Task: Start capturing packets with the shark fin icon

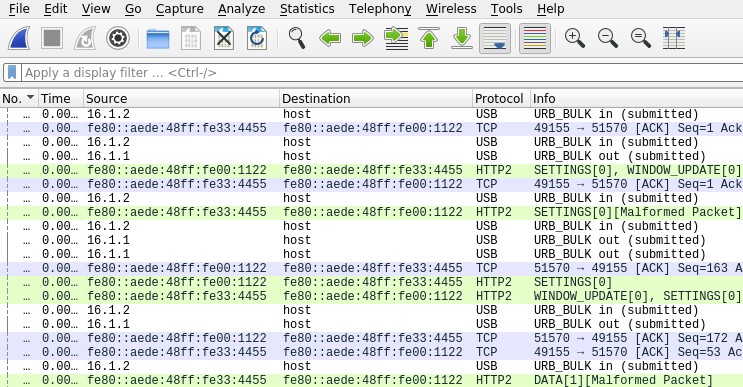Action: tap(19, 38)
